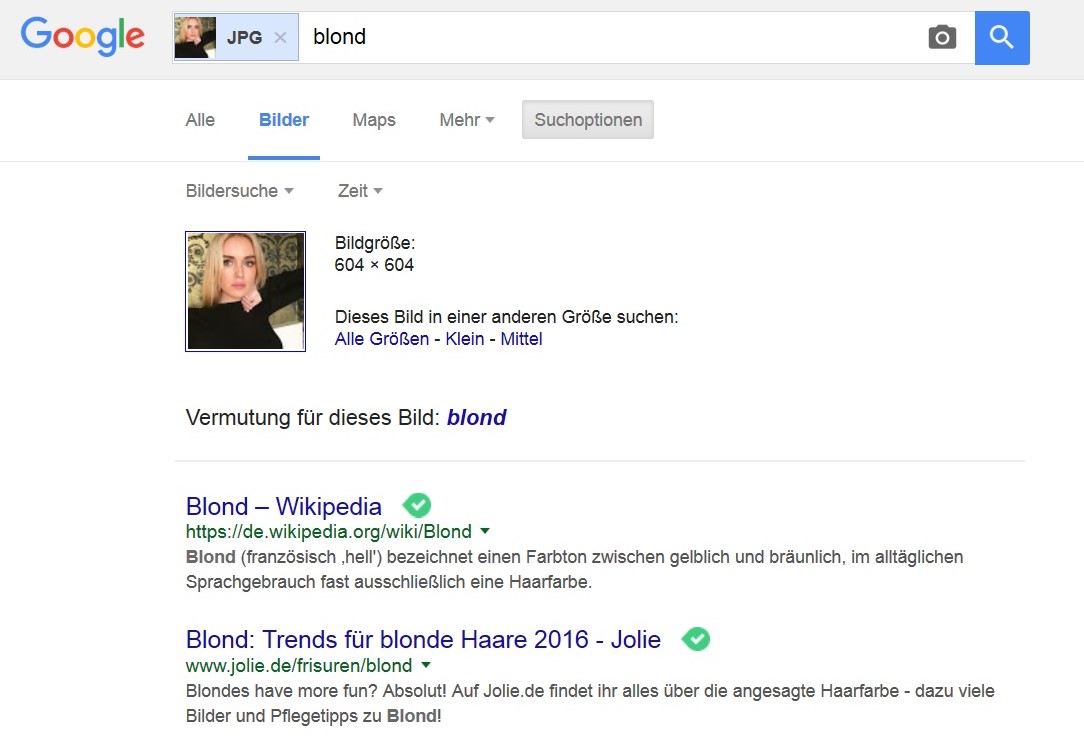Screen dimensions: 1084x743
Task: Click the '604 × 604' size text
Action: 374,265
